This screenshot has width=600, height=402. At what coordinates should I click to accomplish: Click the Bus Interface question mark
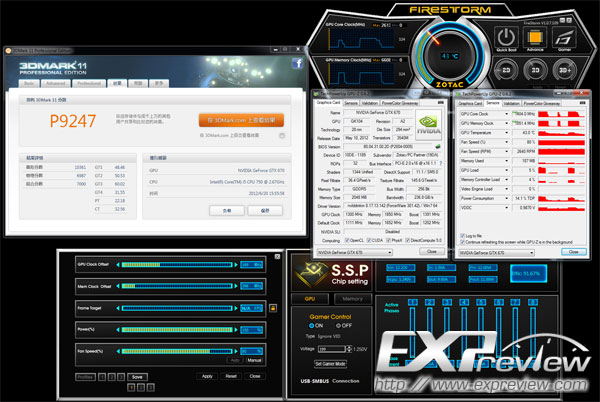[441, 163]
